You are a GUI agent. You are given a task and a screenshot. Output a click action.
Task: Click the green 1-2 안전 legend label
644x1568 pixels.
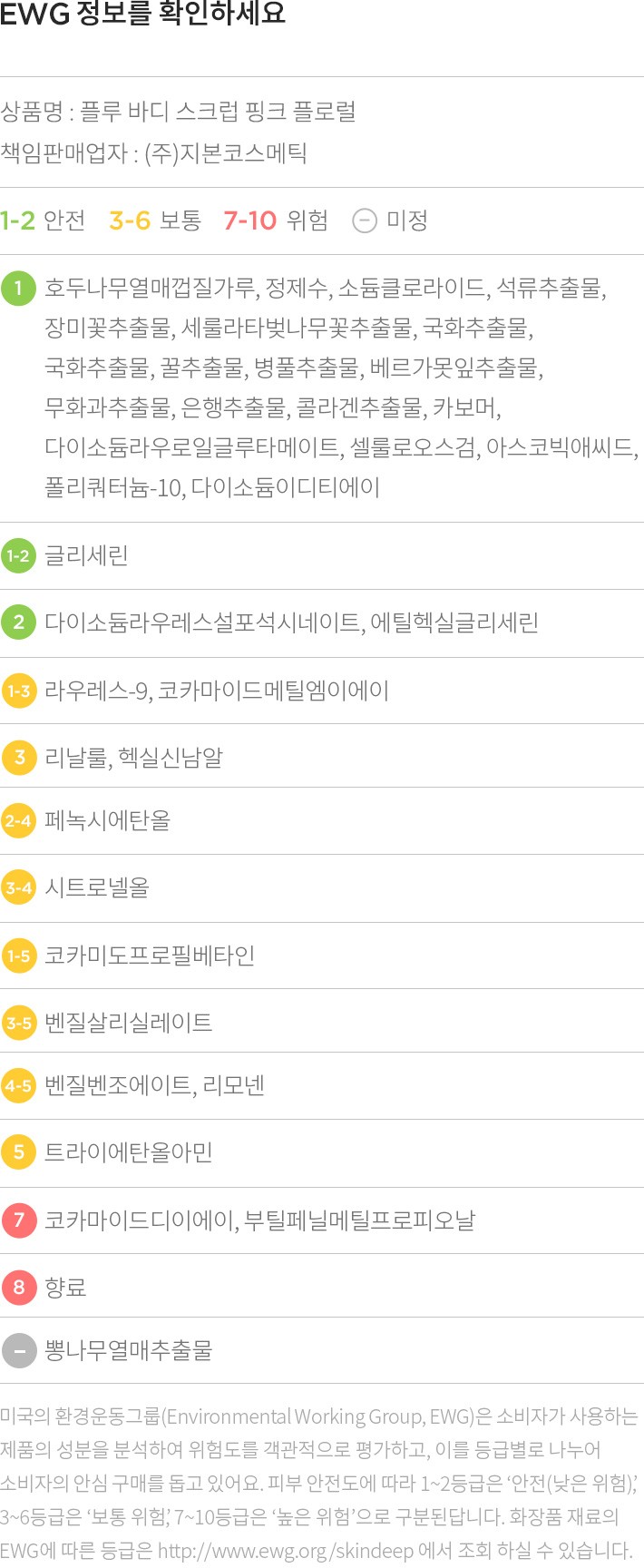[43, 220]
